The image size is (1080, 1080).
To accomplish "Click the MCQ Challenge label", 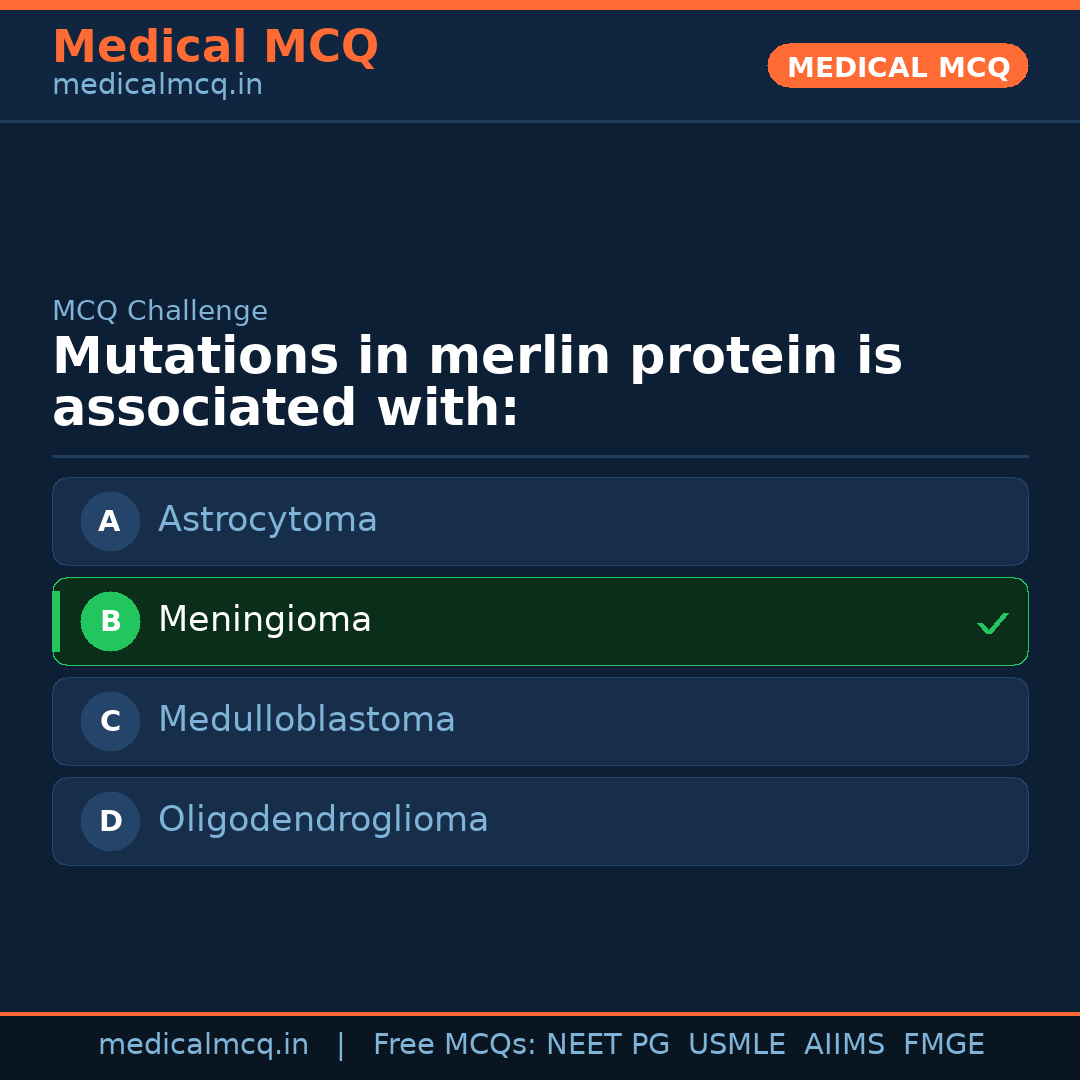I will coord(160,311).
